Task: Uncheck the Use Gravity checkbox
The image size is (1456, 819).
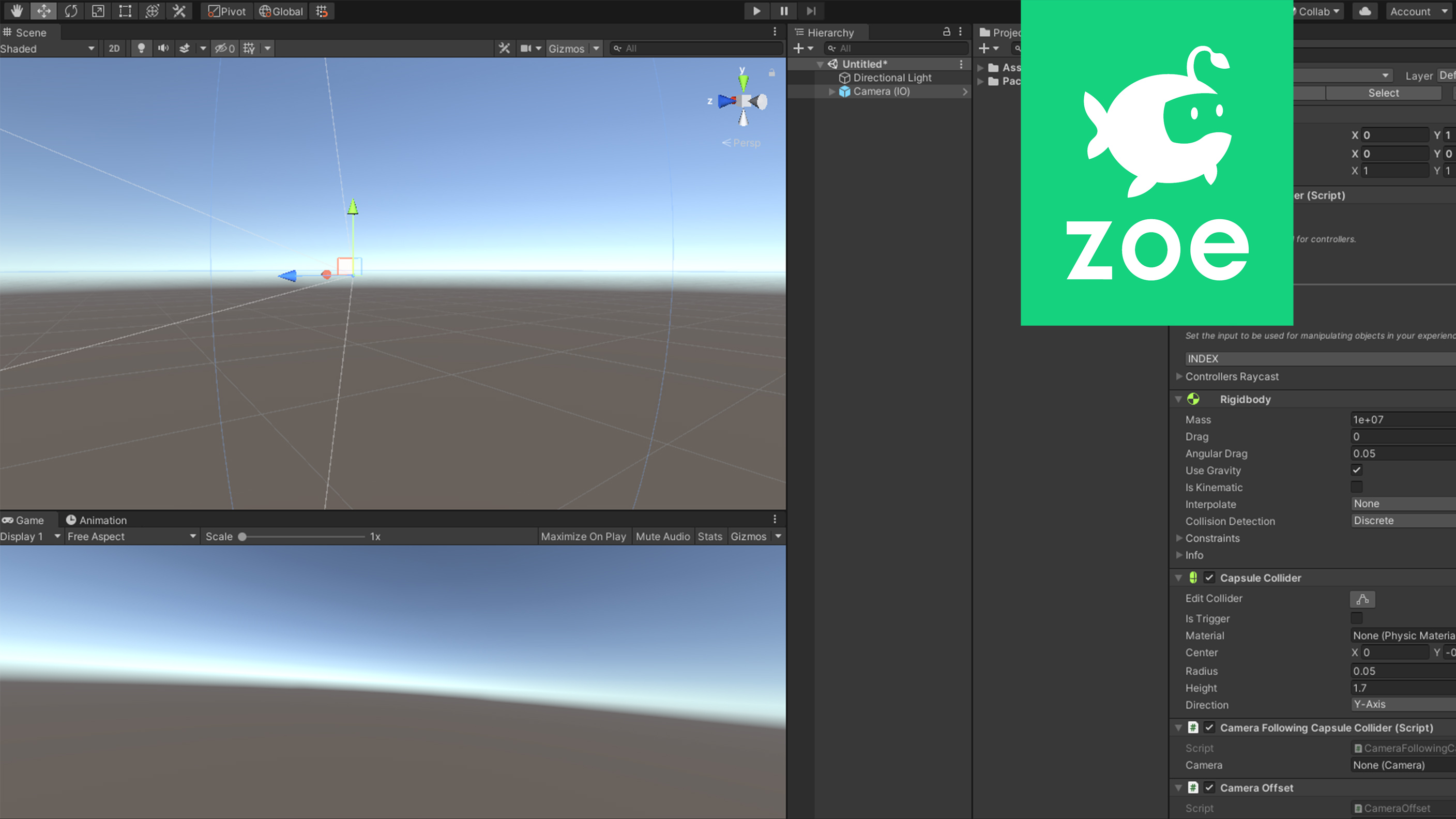Action: [x=1356, y=469]
